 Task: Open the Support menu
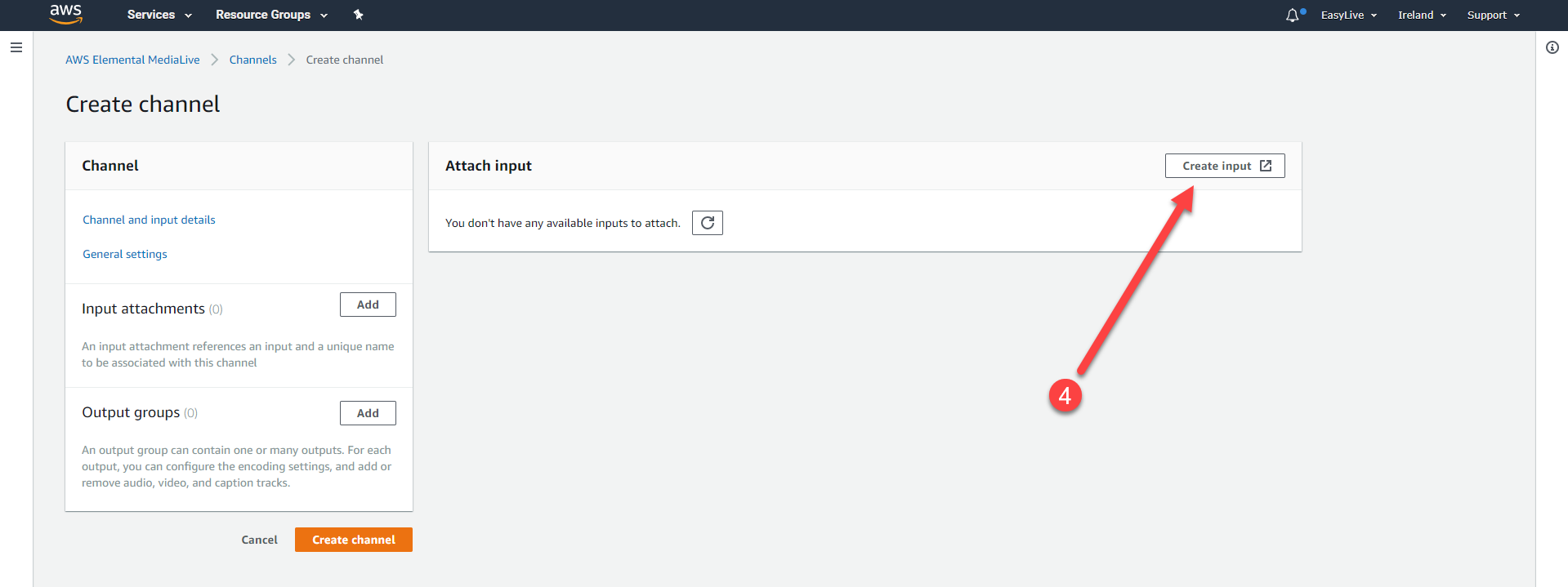click(x=1493, y=16)
